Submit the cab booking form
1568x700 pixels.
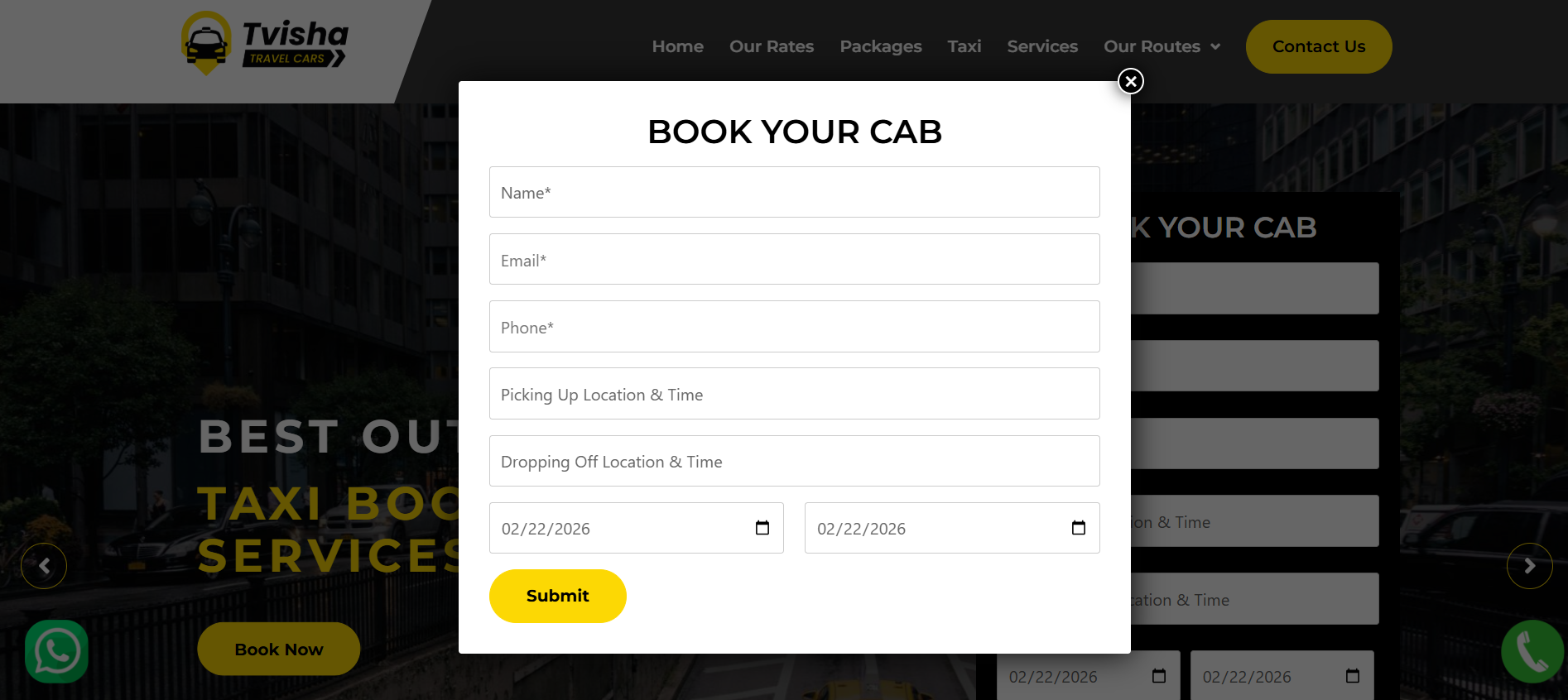pyautogui.click(x=557, y=596)
